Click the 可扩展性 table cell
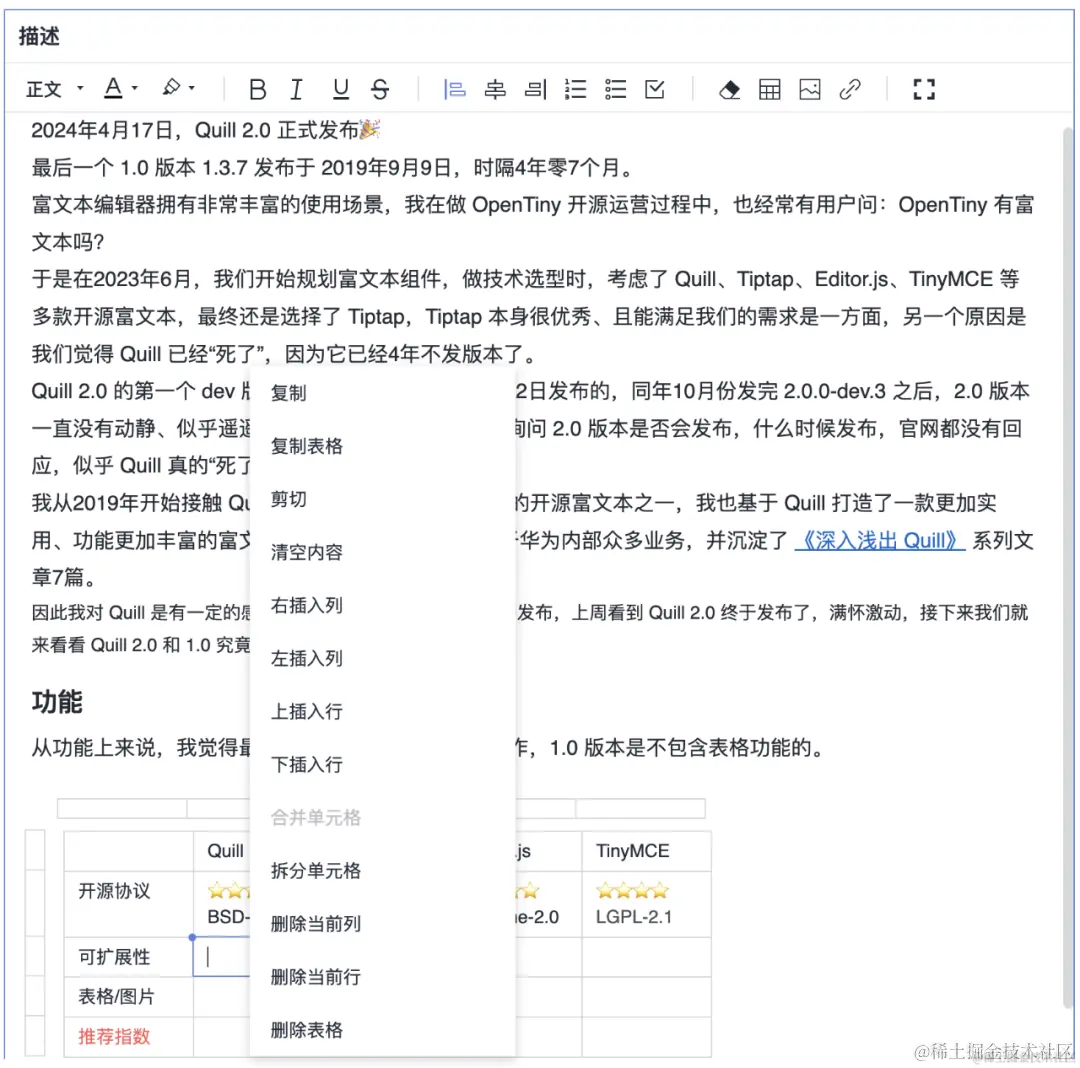This screenshot has height=1068, width=1080. pyautogui.click(x=129, y=957)
